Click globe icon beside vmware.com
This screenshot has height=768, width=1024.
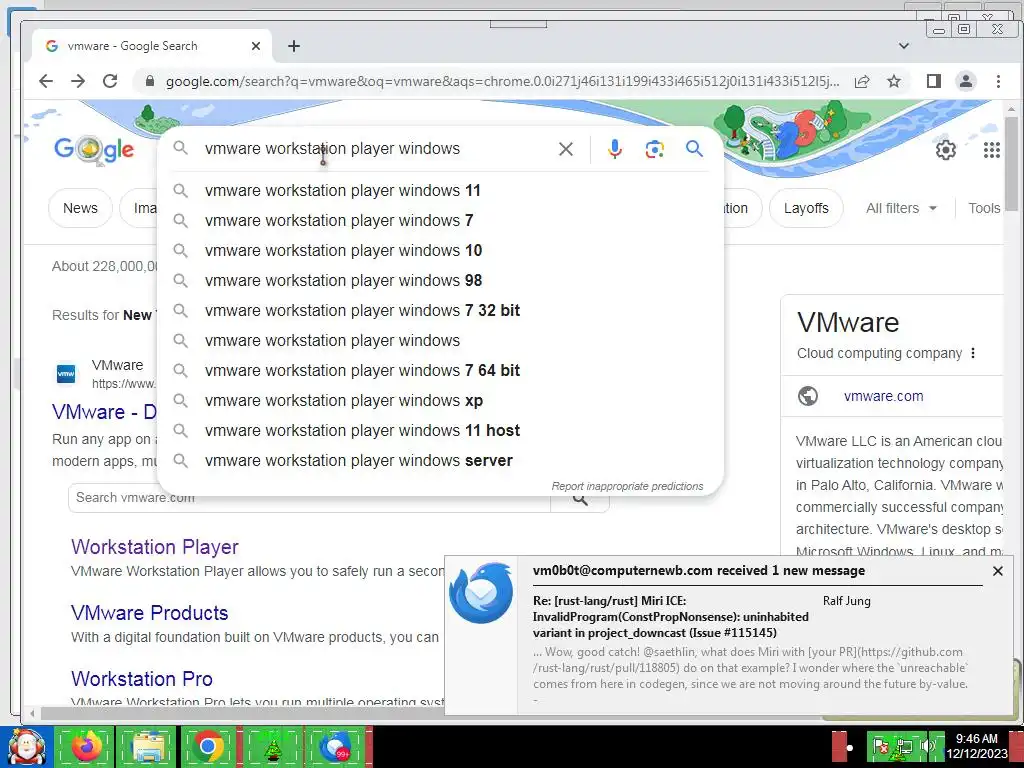pos(808,396)
